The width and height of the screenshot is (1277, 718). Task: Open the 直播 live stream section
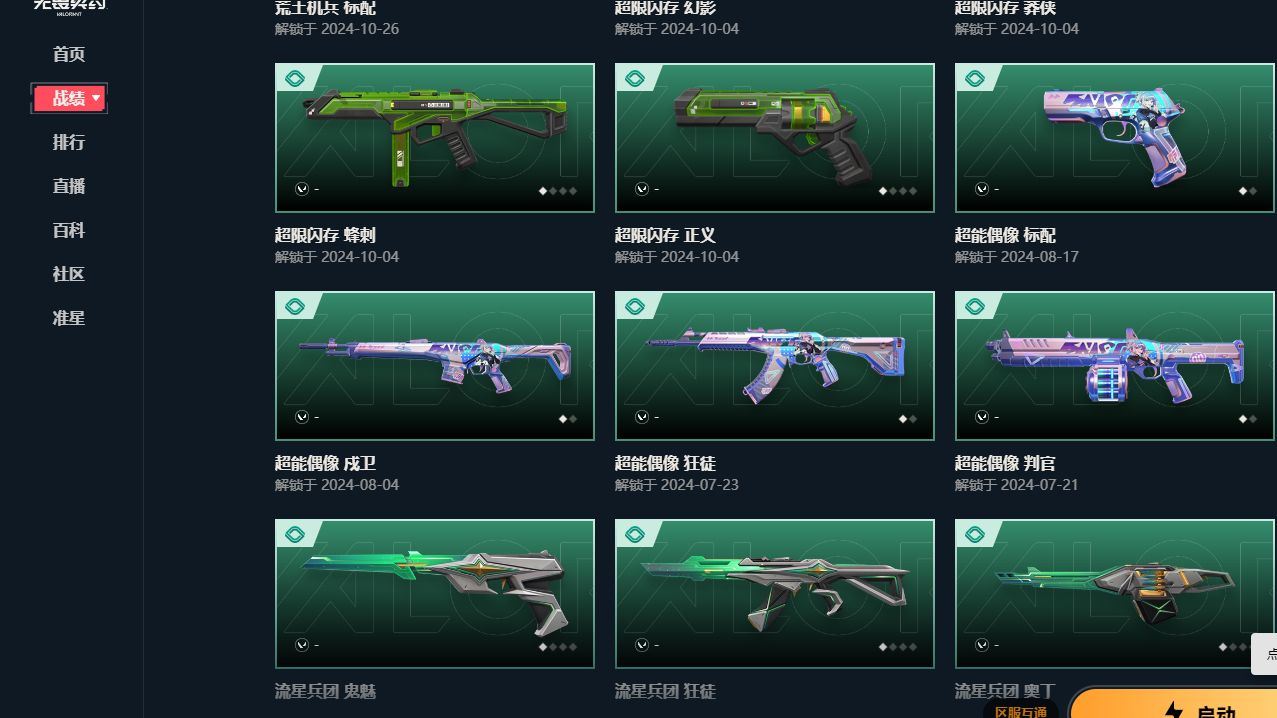click(x=69, y=186)
